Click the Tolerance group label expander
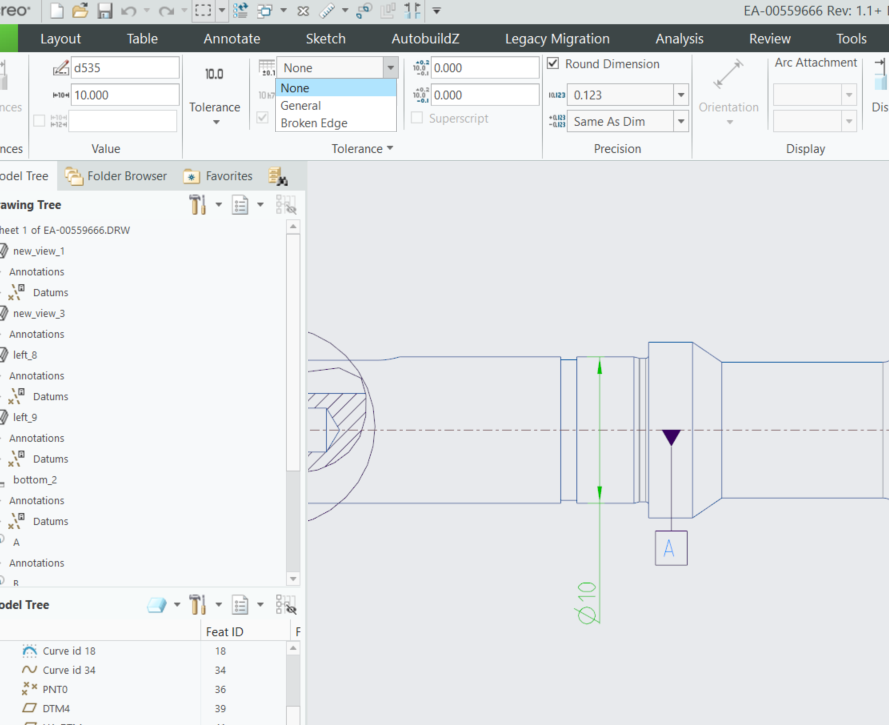The width and height of the screenshot is (889, 725). click(x=362, y=149)
